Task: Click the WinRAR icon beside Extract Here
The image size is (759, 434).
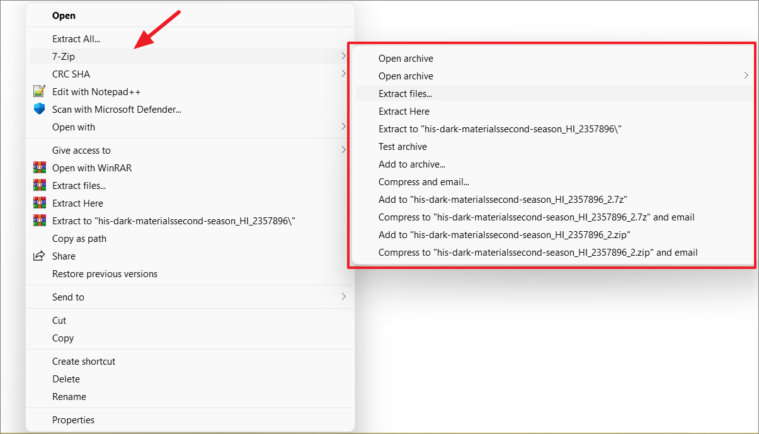Action: (39, 203)
